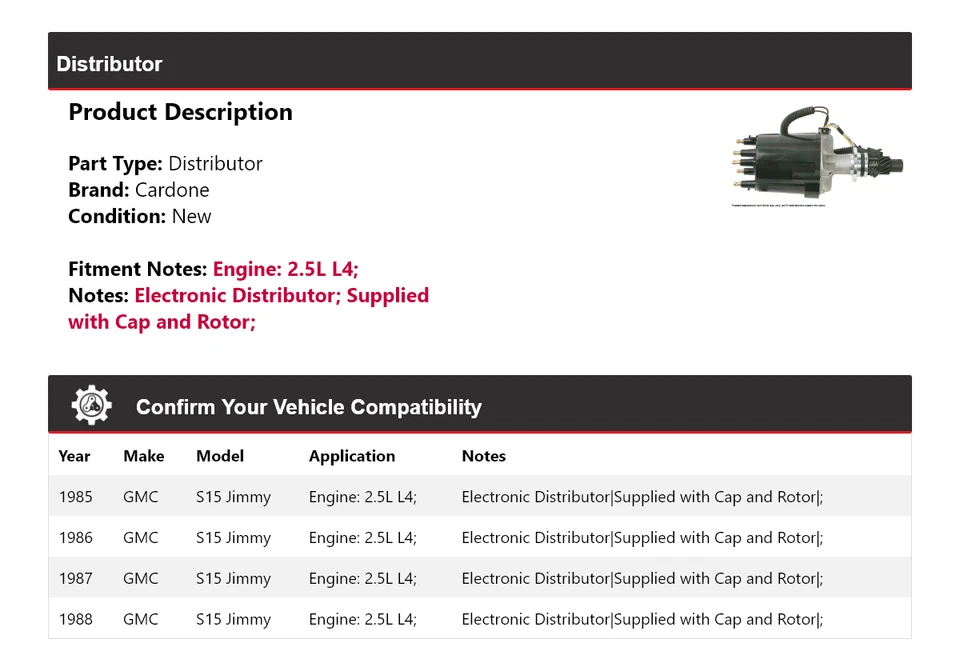Click S15 Jimmy in the 1986 row

[x=233, y=538]
